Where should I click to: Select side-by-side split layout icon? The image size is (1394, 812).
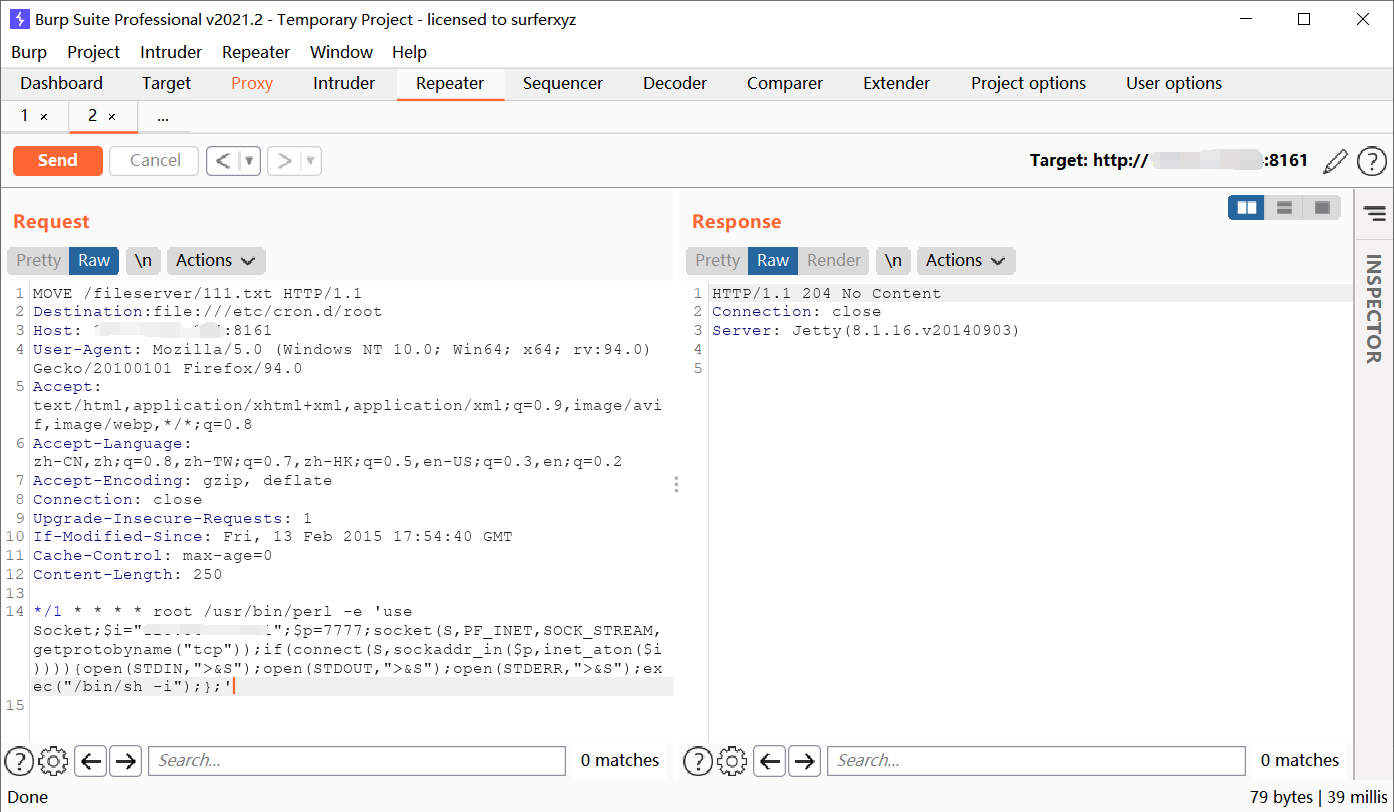1247,208
